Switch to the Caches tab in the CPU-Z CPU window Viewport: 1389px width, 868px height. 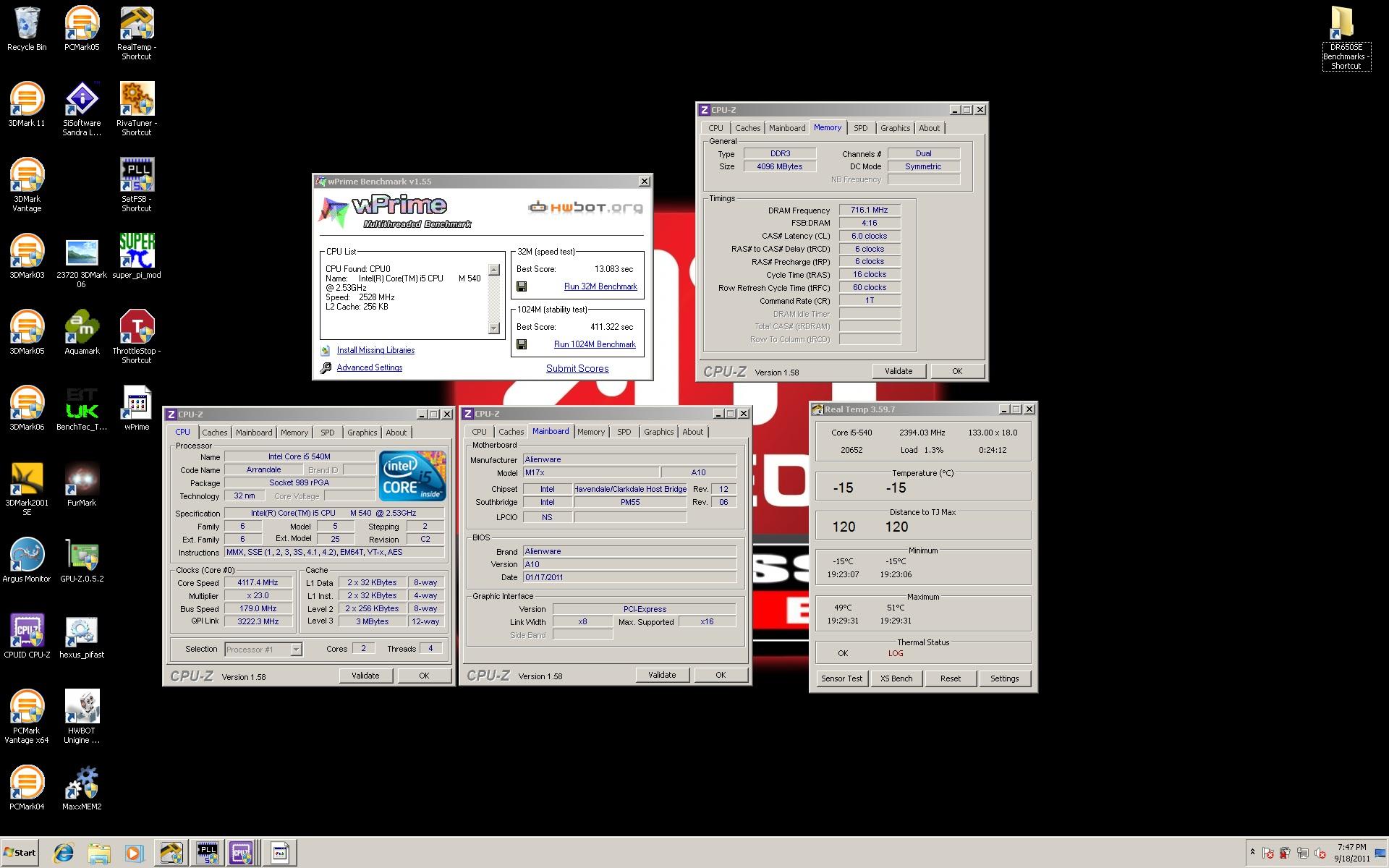[214, 433]
